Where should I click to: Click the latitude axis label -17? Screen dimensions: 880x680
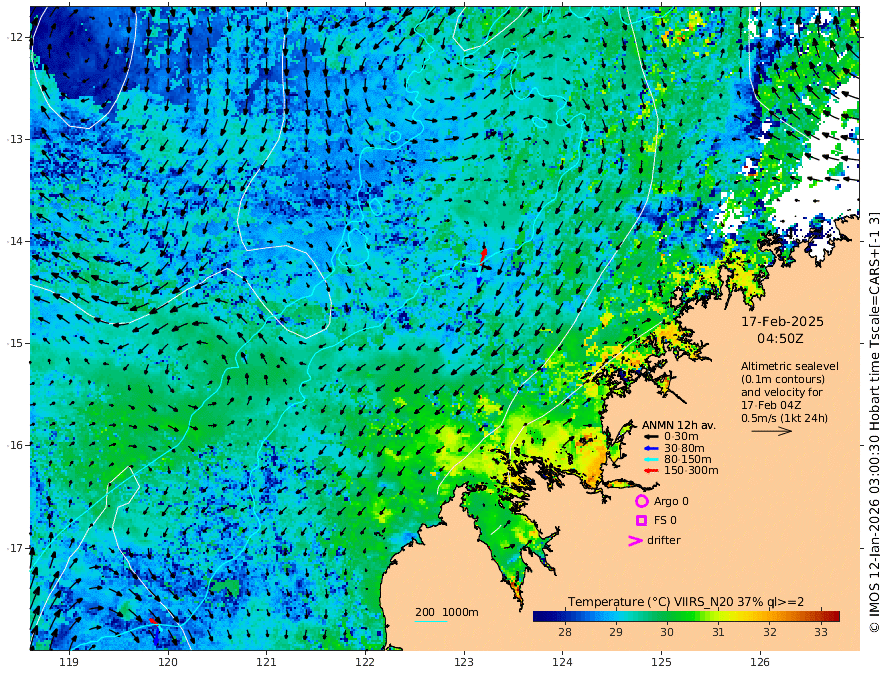16,548
